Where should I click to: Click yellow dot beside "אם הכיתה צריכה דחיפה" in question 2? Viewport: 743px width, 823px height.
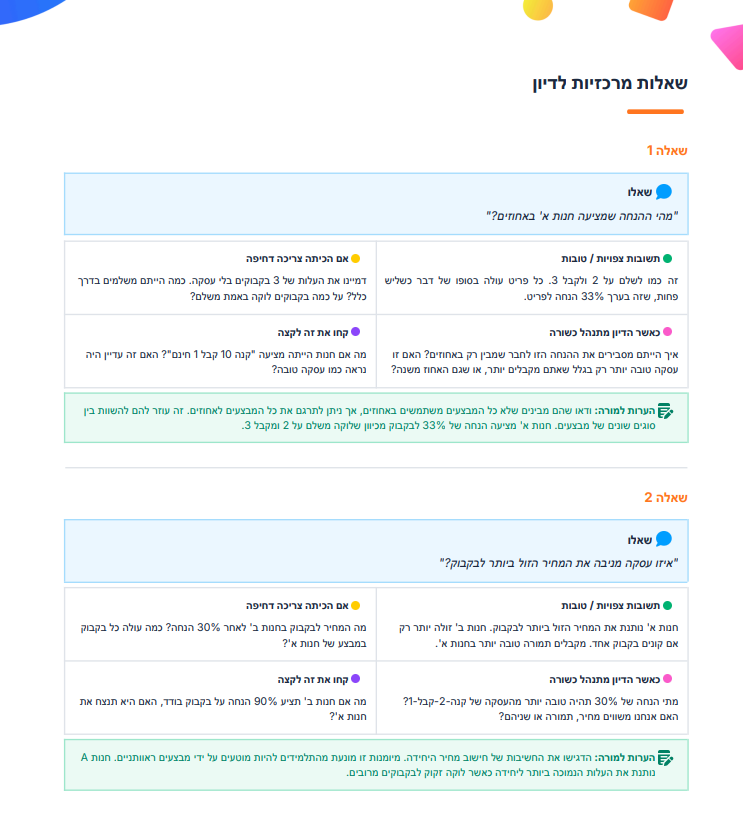click(355, 606)
